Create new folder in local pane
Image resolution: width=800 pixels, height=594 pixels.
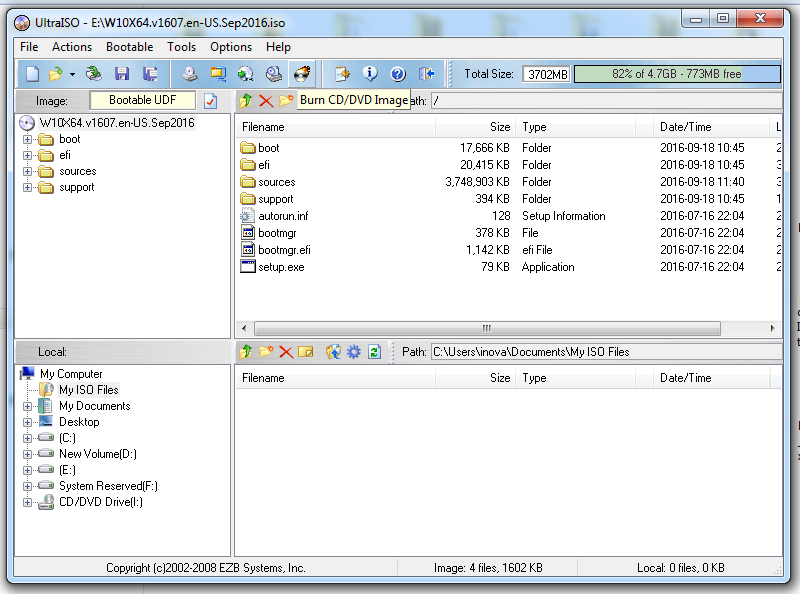266,352
